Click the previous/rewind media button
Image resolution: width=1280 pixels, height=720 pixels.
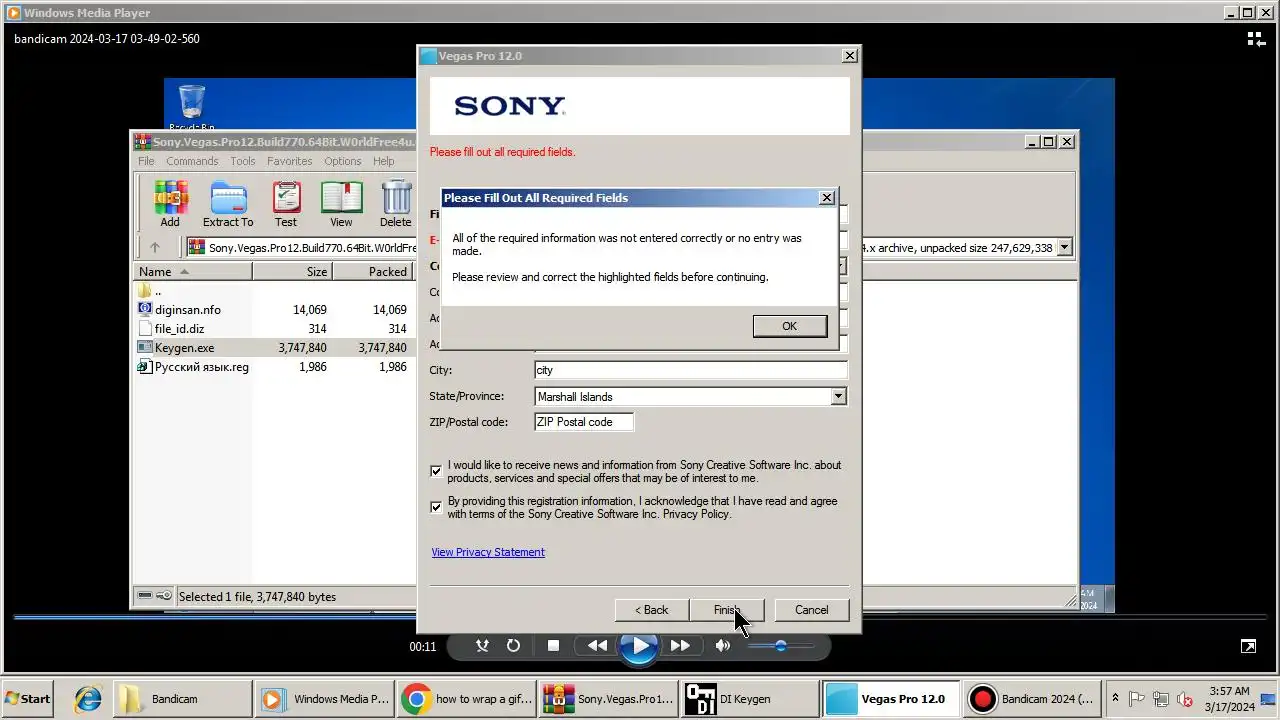click(597, 646)
